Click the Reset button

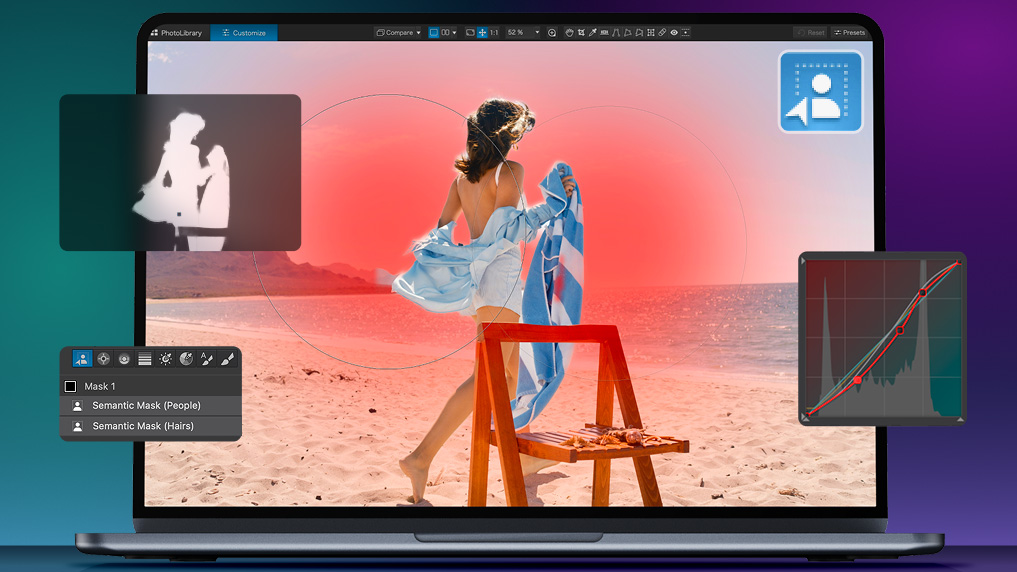pyautogui.click(x=811, y=32)
